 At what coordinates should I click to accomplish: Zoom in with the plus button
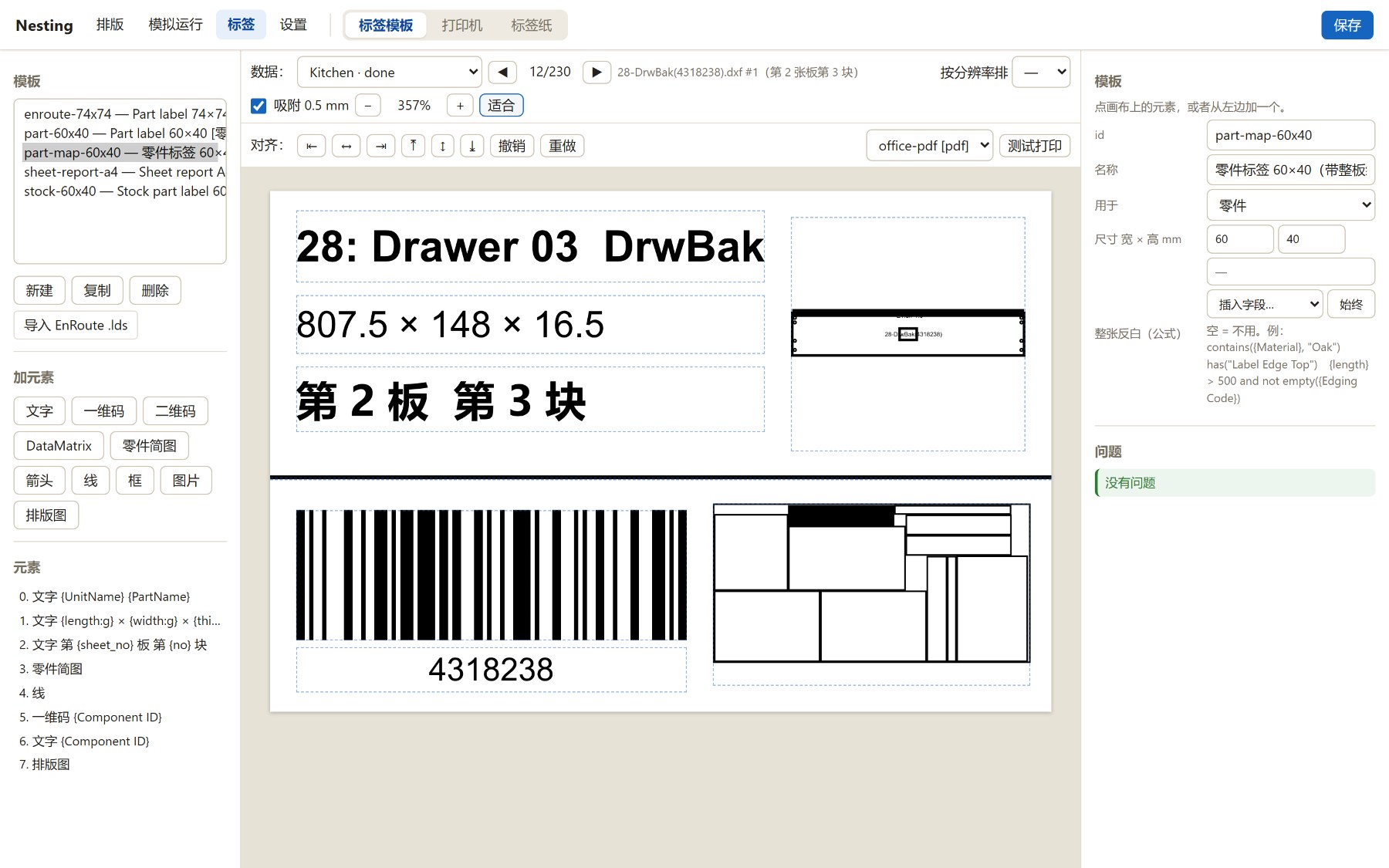point(460,106)
